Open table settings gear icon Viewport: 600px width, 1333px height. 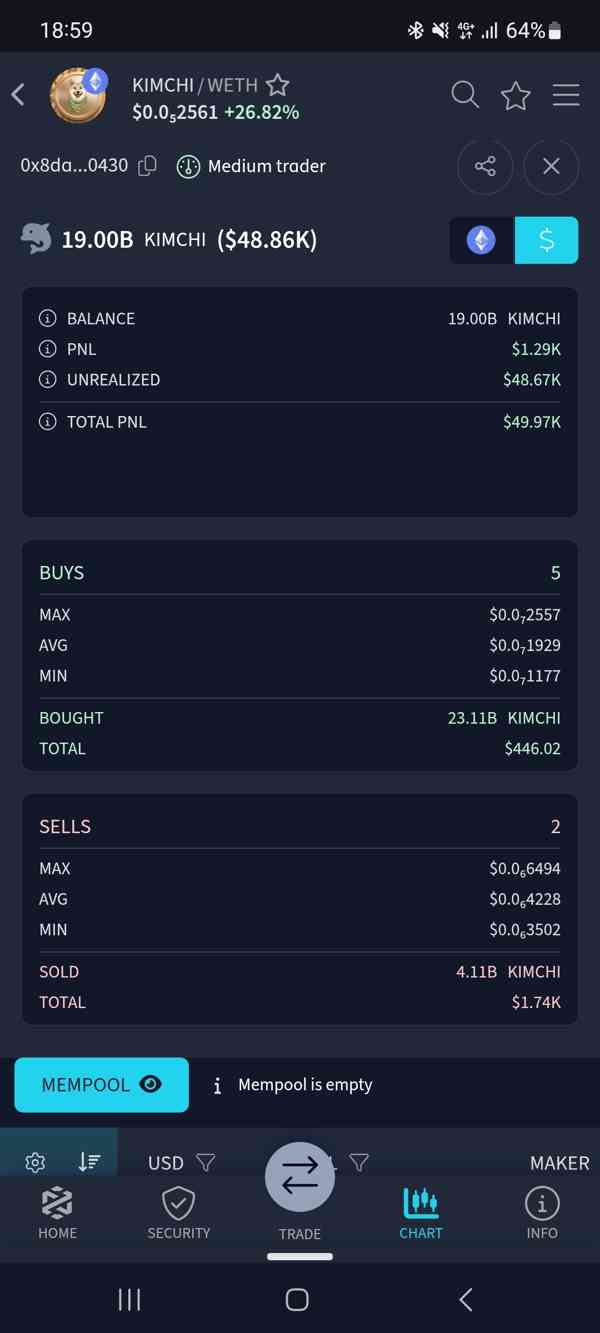35,1162
